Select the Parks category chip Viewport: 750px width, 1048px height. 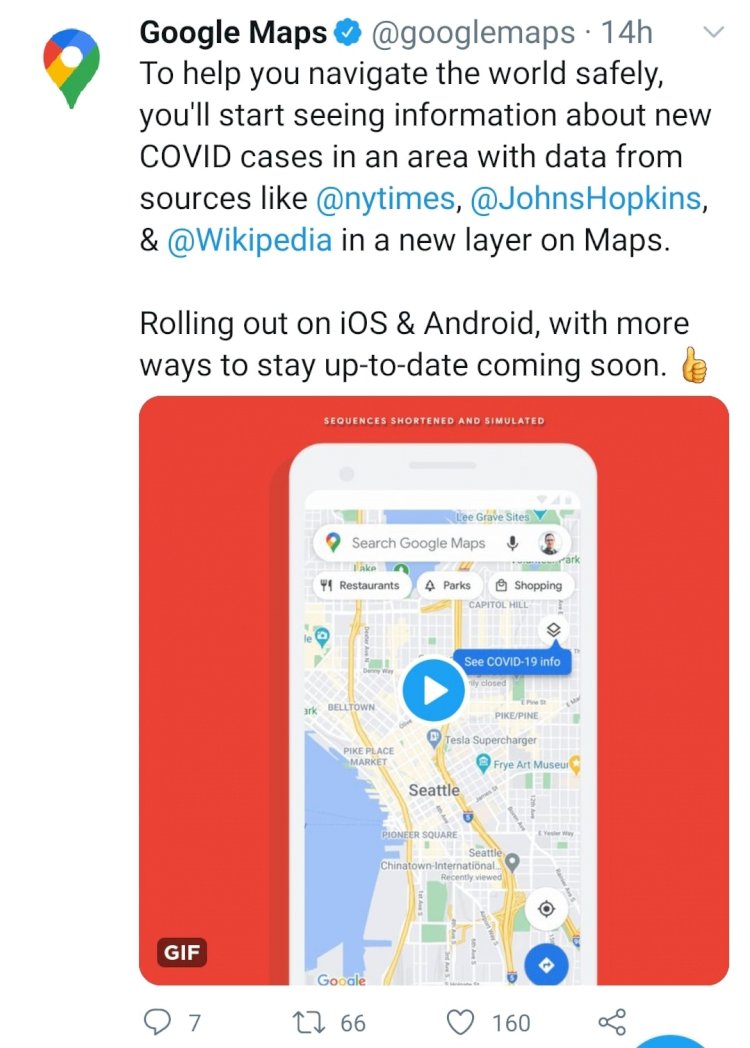point(449,585)
